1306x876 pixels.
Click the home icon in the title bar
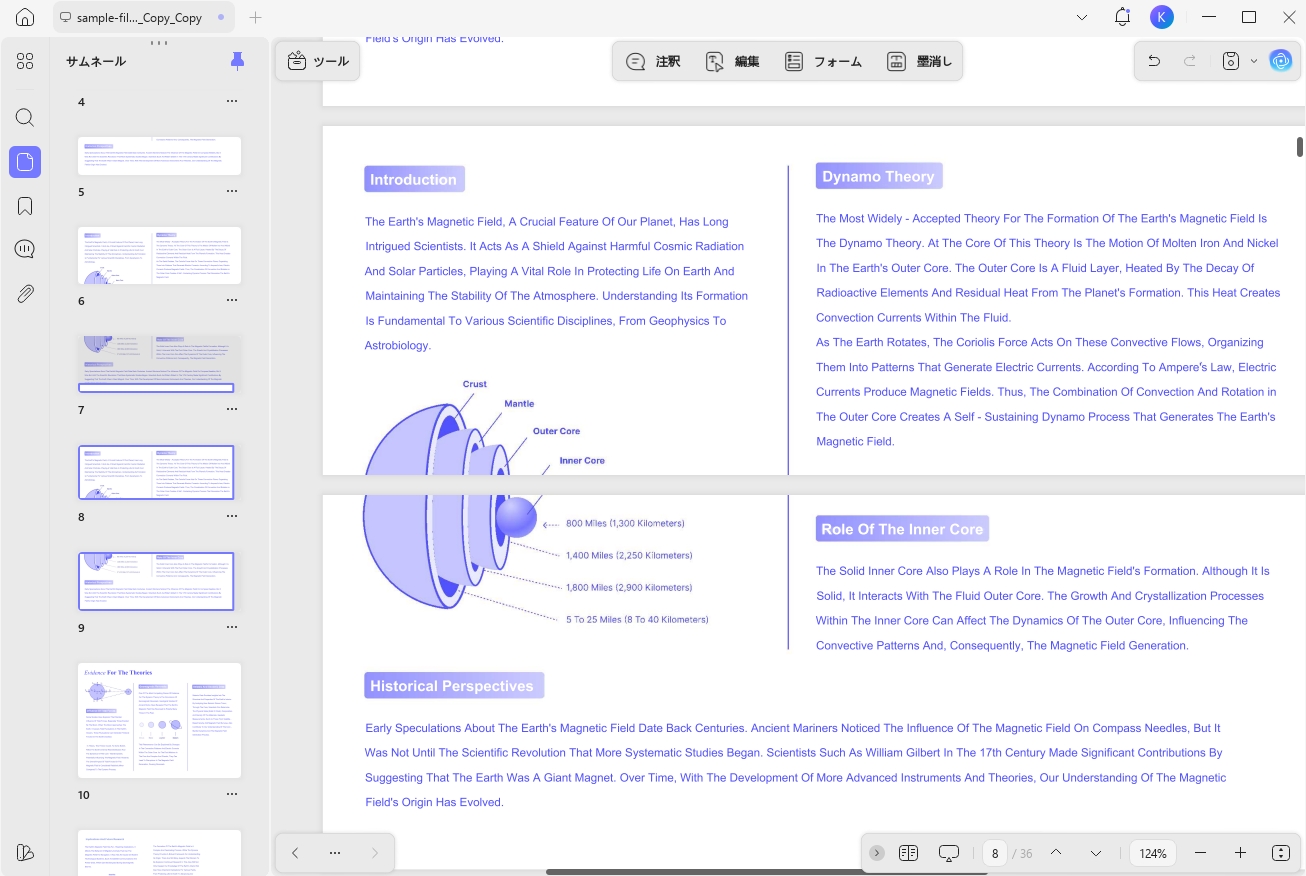pyautogui.click(x=25, y=17)
